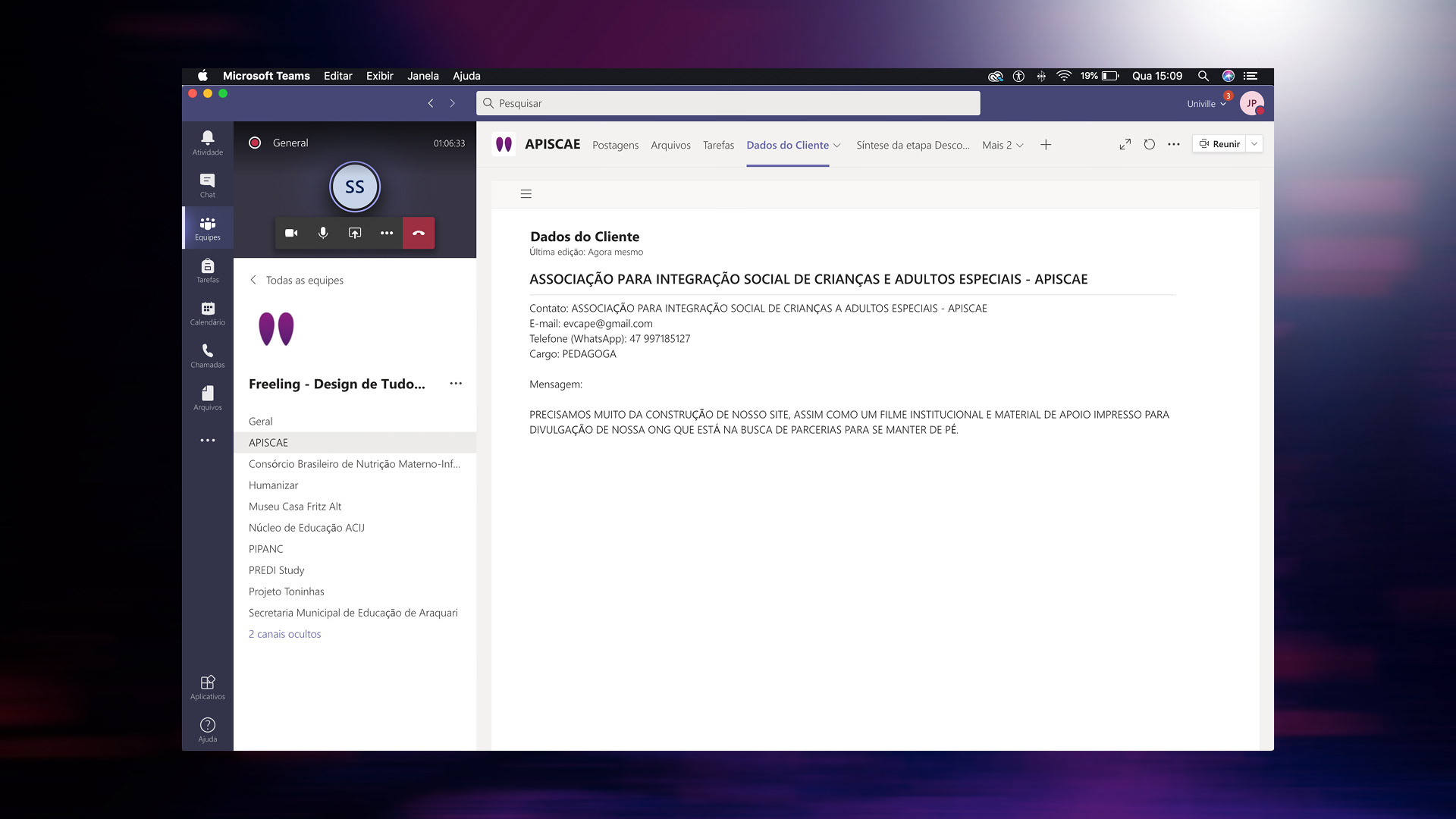1456x819 pixels.
Task: Open the Microsoft Teams app menu
Action: coord(266,76)
